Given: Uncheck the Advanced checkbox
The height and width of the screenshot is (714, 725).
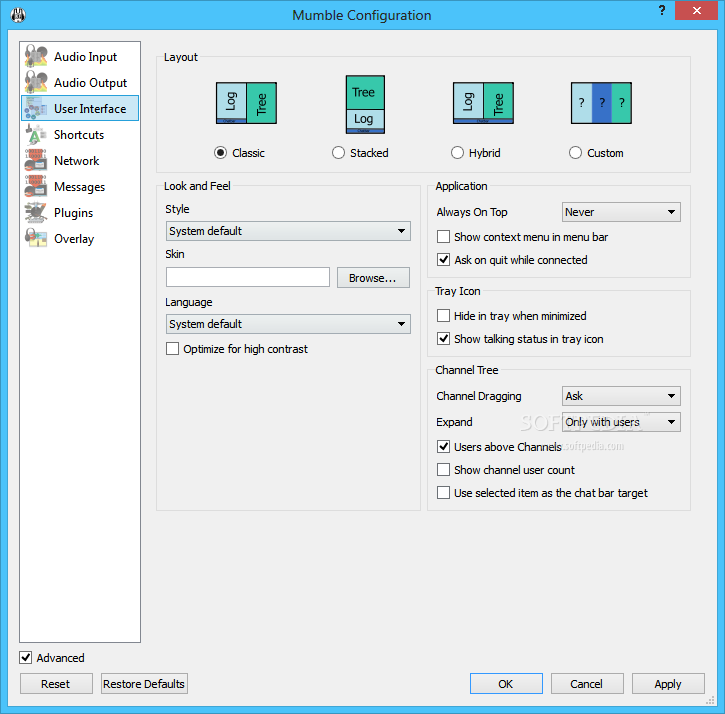Looking at the screenshot, I should 26,658.
